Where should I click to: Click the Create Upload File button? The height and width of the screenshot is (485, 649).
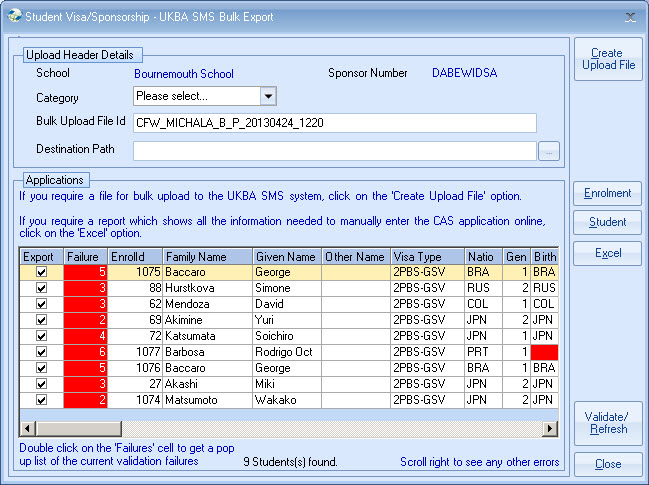coord(607,59)
